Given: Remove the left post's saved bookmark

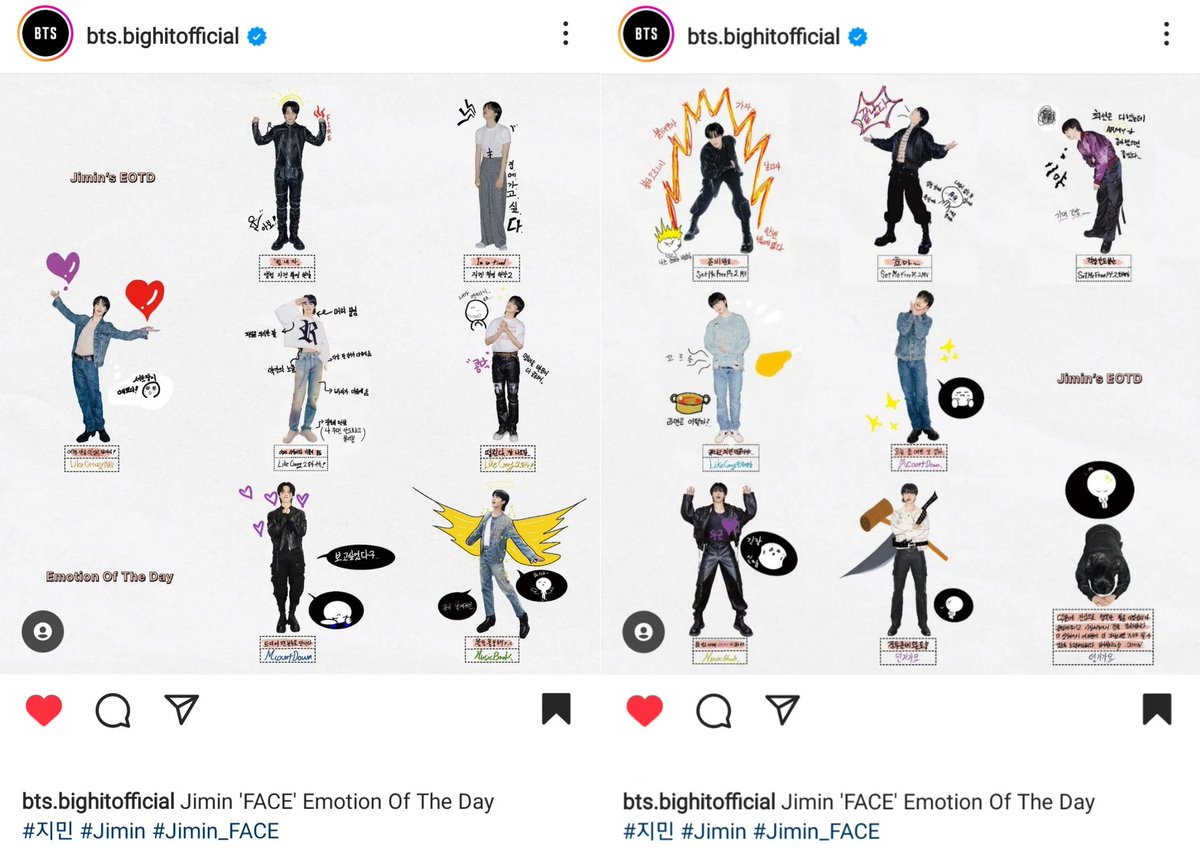Looking at the screenshot, I should pyautogui.click(x=556, y=709).
